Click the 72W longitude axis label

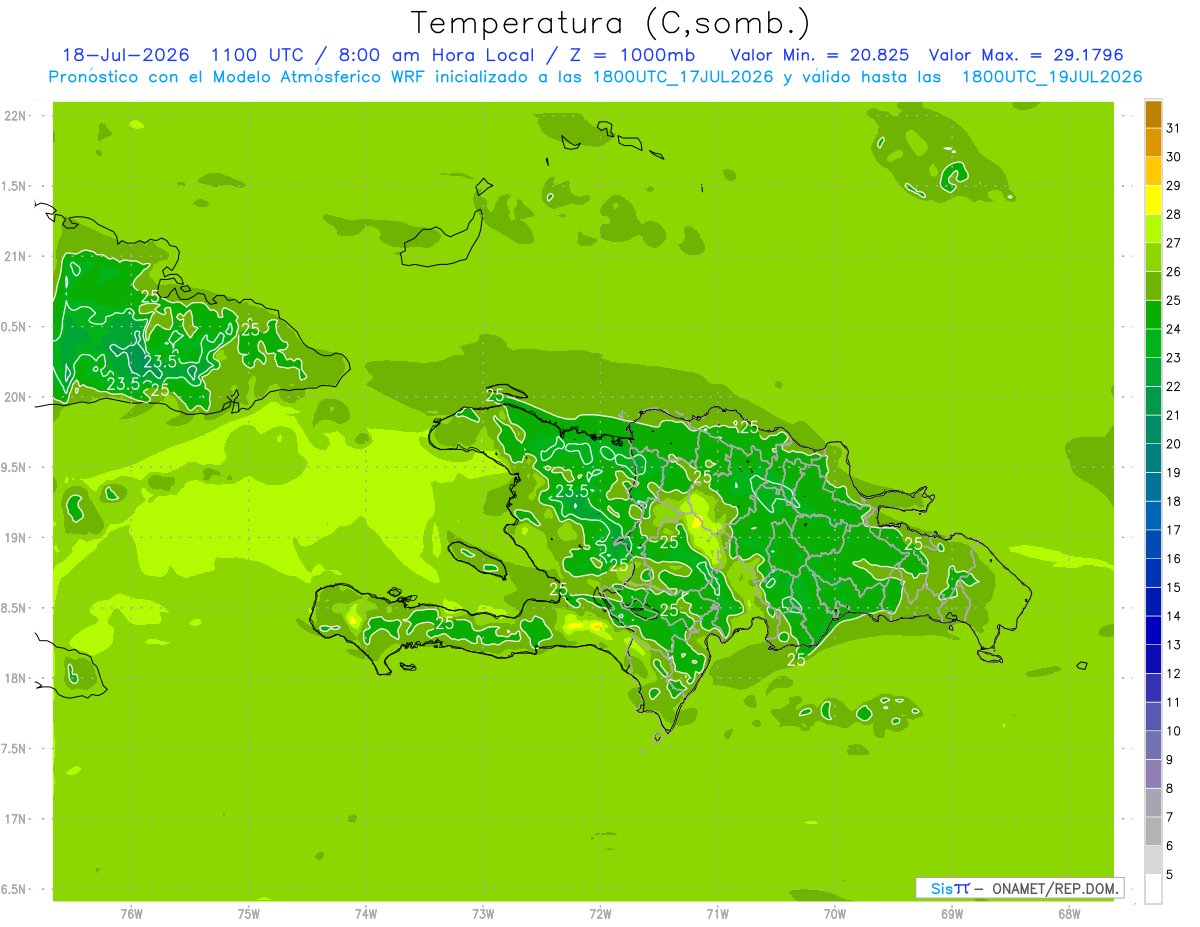tap(600, 914)
